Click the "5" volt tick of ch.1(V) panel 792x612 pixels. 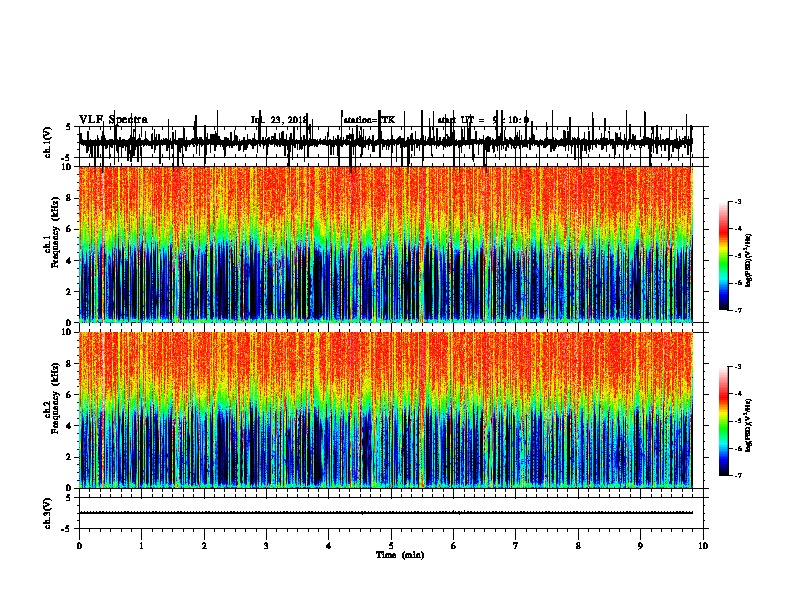click(x=69, y=127)
